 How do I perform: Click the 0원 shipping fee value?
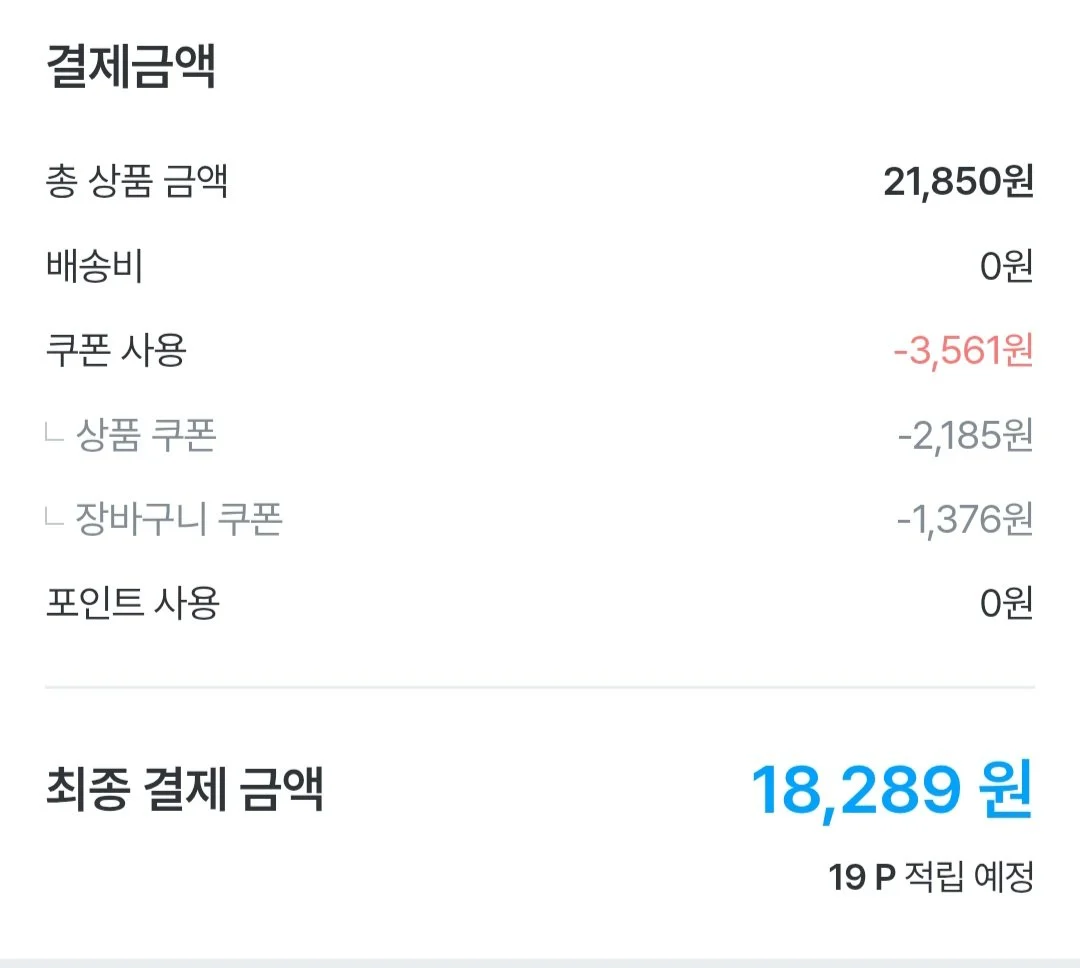1006,266
